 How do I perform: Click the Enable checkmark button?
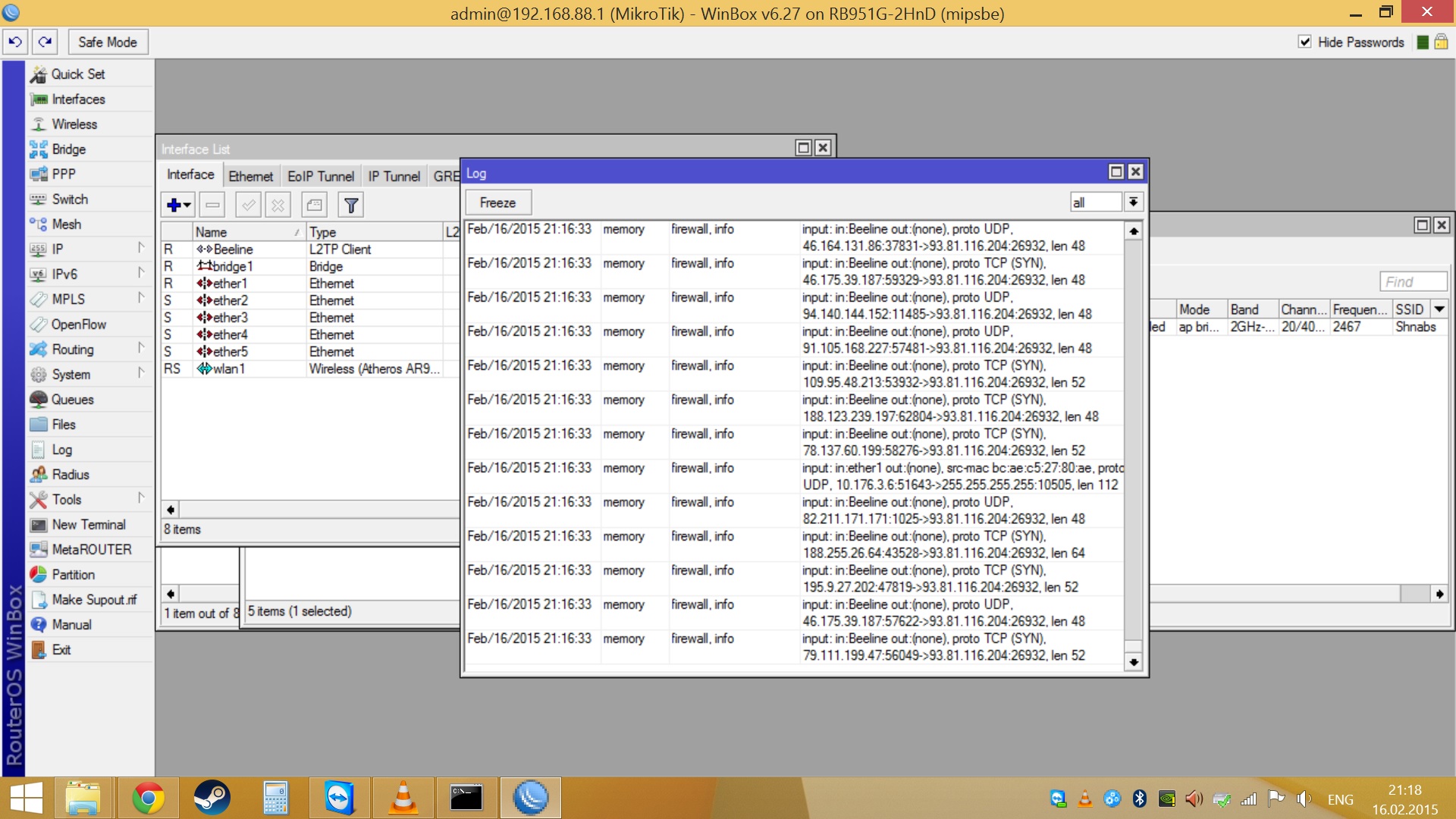(x=248, y=205)
